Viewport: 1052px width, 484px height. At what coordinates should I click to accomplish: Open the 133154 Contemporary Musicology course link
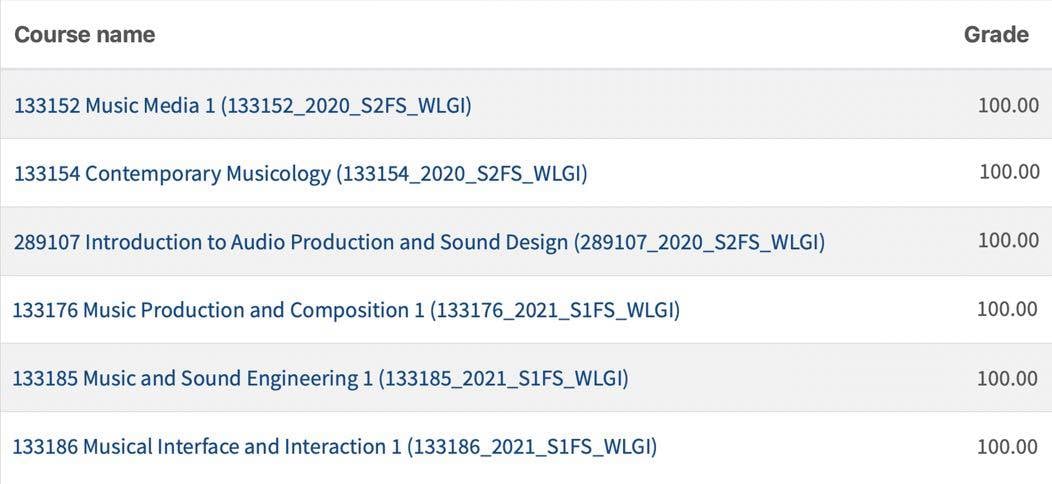301,174
